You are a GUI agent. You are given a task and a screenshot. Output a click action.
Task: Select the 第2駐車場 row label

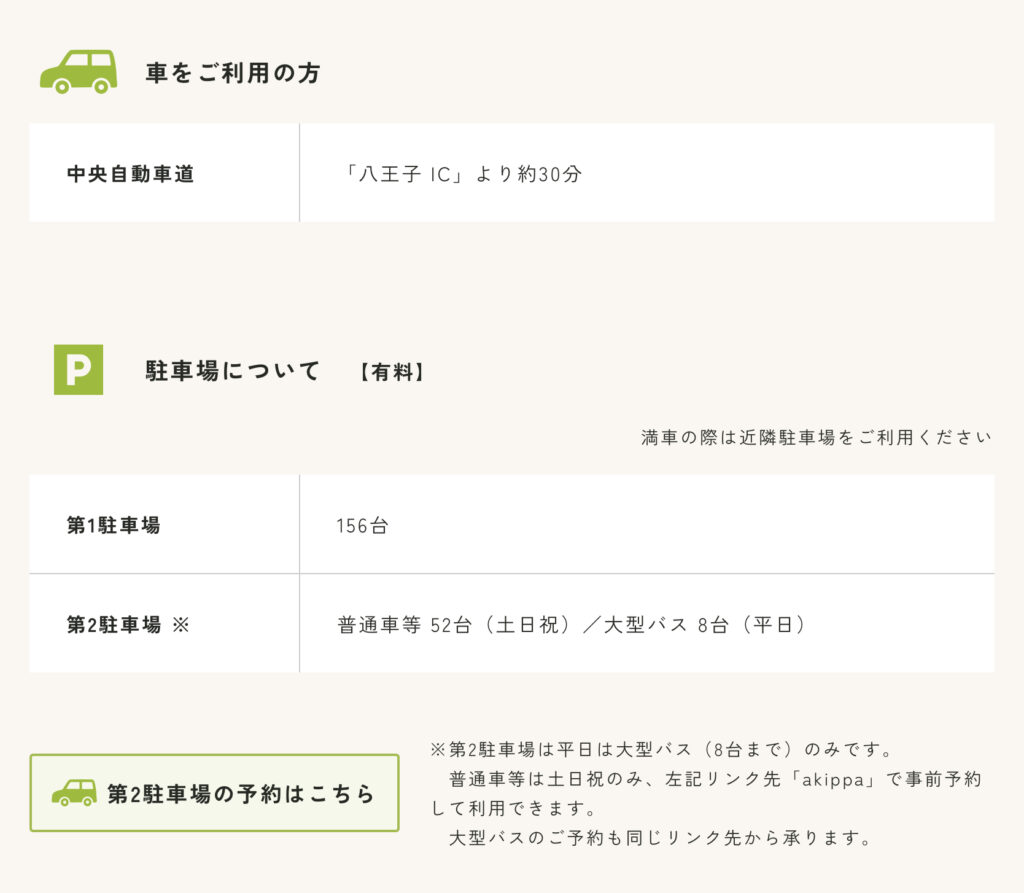114,625
